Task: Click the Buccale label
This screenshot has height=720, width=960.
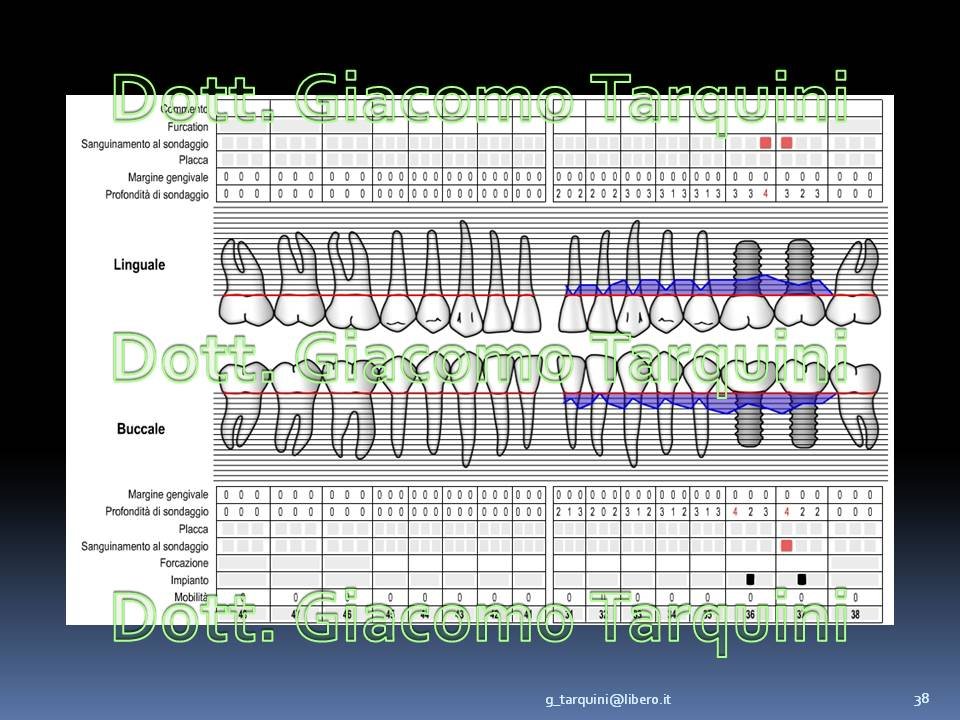Action: (139, 429)
